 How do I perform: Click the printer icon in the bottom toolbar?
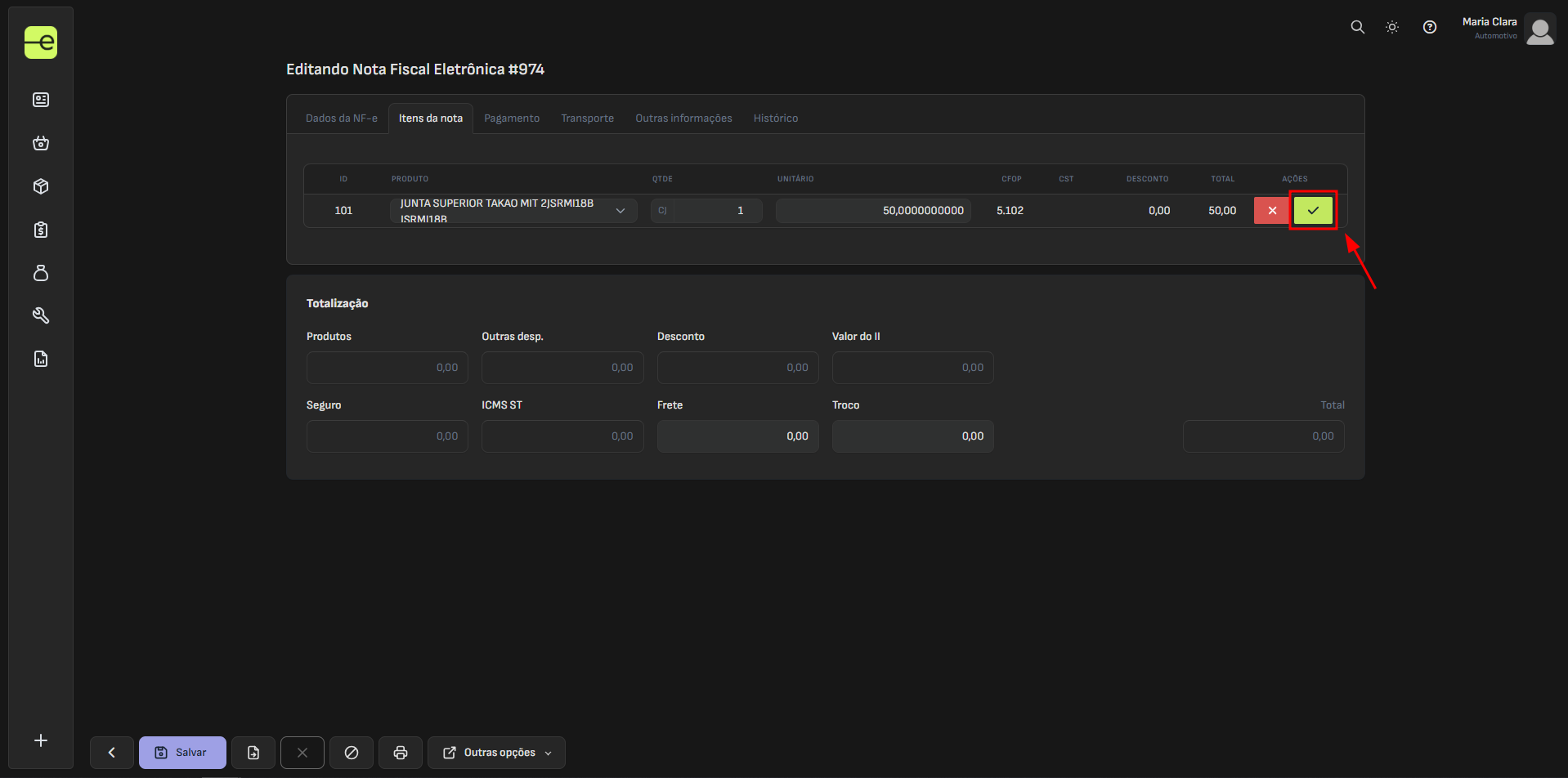(x=401, y=753)
